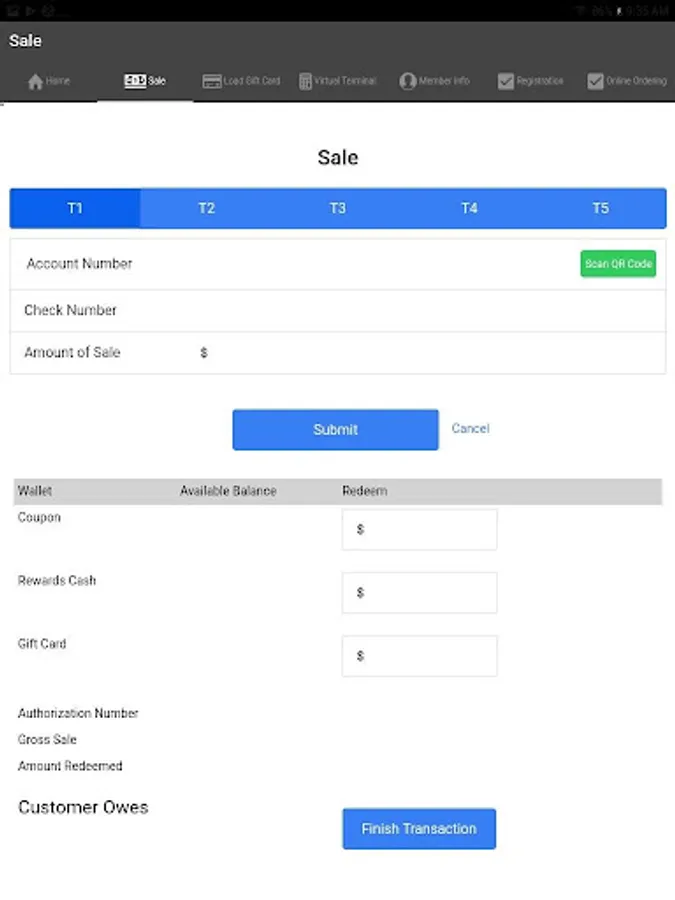Screen dimensions: 675x900
Task: Open the Virtual Terminal calculator icon
Action: click(305, 81)
